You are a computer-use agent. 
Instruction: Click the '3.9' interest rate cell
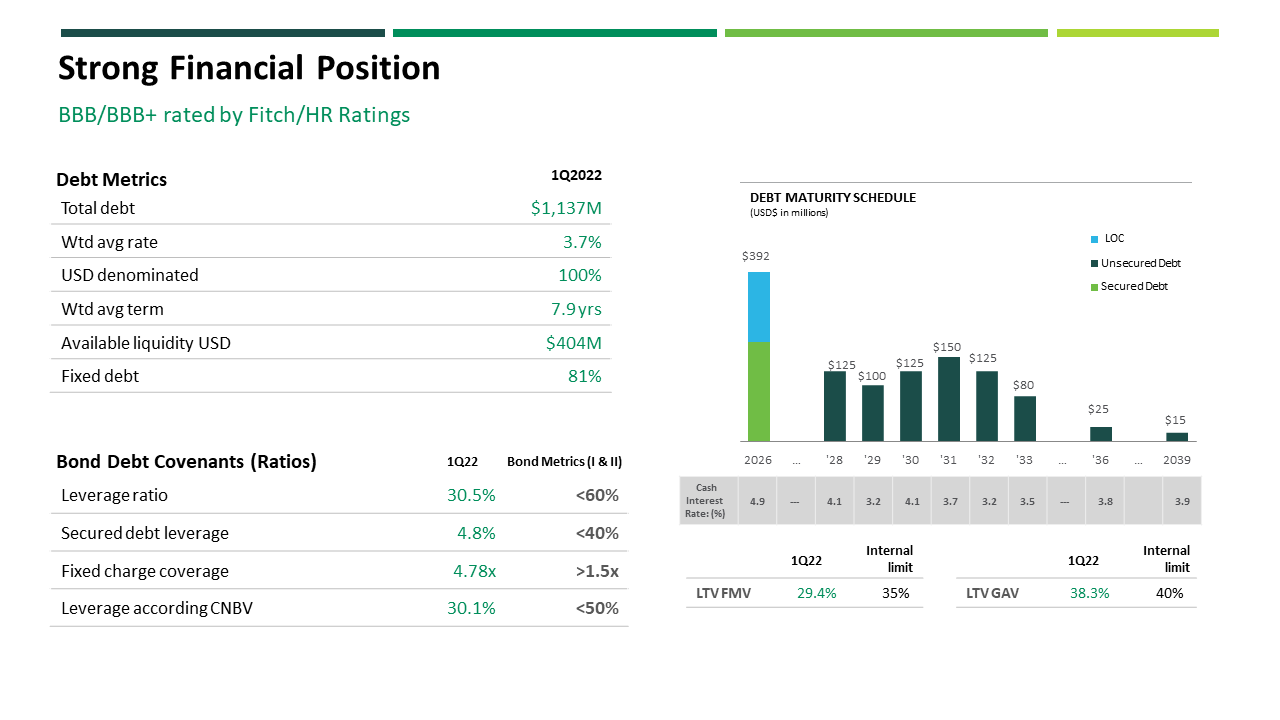click(x=1183, y=500)
